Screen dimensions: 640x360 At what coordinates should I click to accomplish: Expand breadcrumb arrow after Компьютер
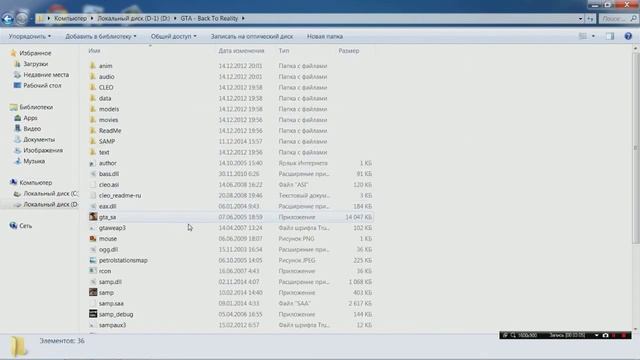point(92,18)
